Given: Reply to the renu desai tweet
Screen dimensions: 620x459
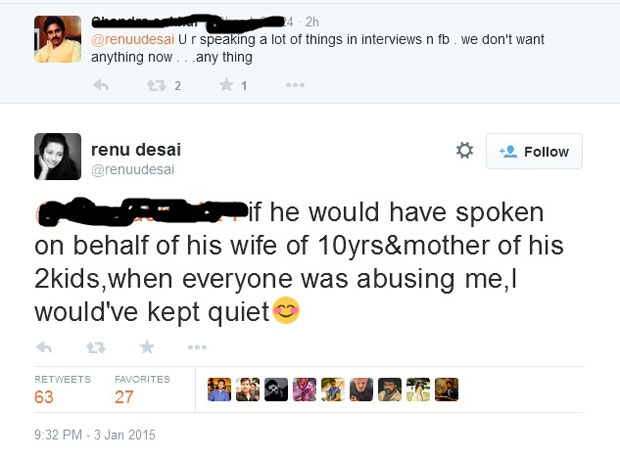Looking at the screenshot, I should (44, 347).
